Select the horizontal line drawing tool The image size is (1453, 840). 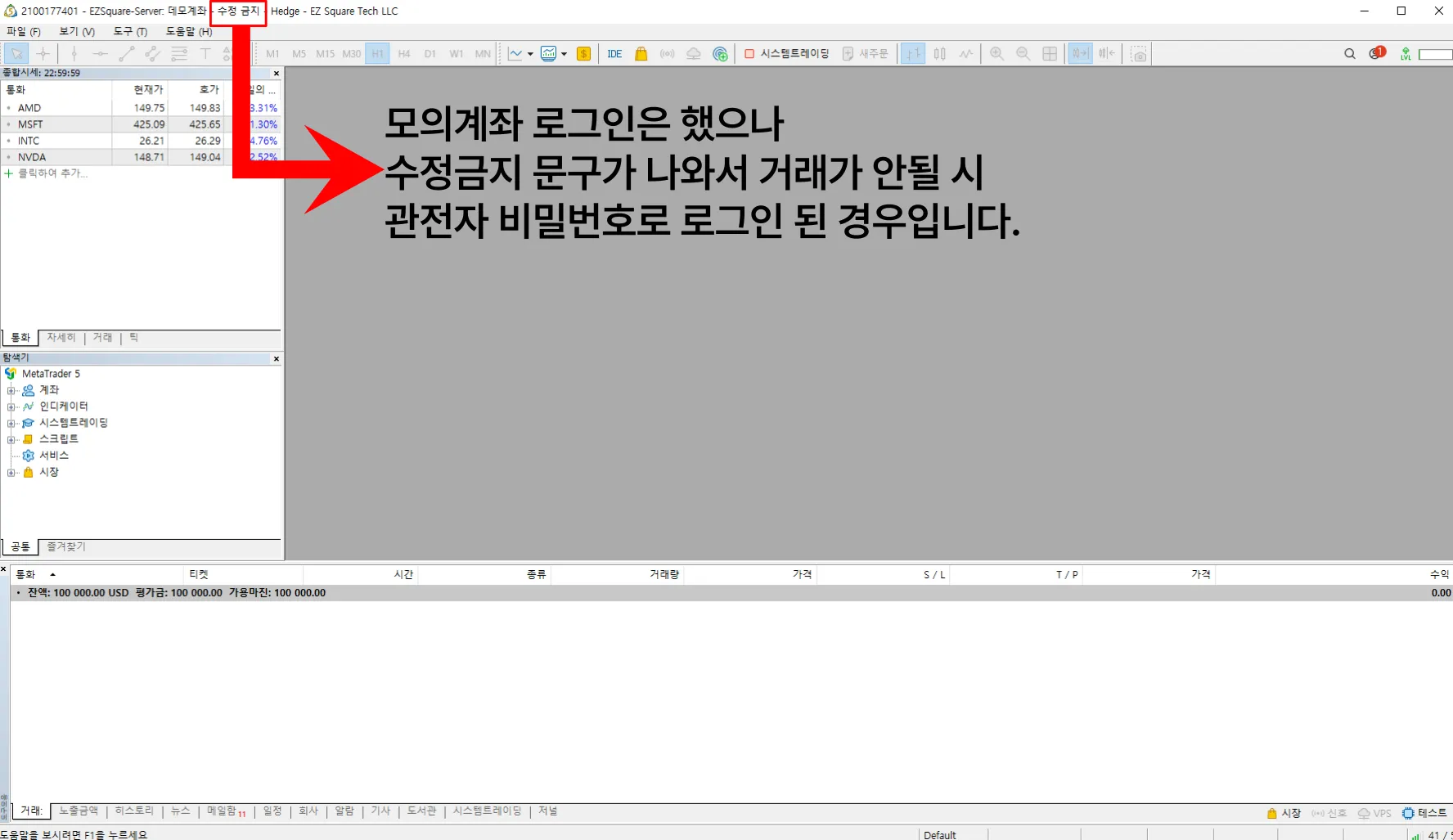tap(100, 54)
